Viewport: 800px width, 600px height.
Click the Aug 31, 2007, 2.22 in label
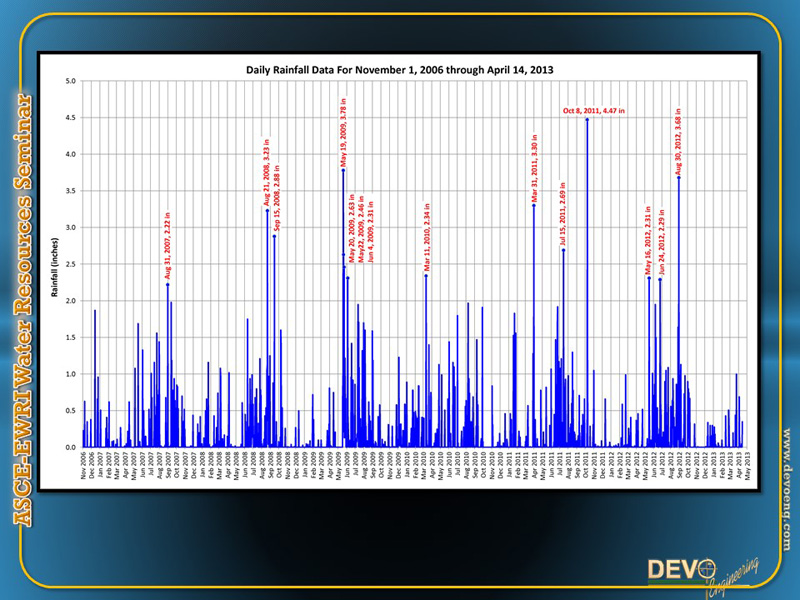click(167, 247)
